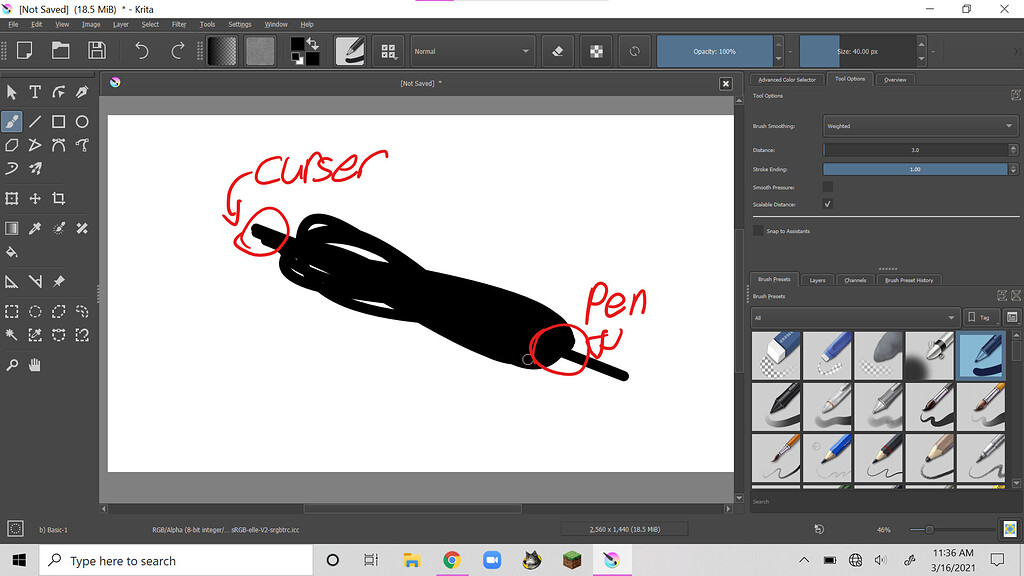This screenshot has height=576, width=1024.
Task: Select the Gradient tool
Action: (13, 227)
